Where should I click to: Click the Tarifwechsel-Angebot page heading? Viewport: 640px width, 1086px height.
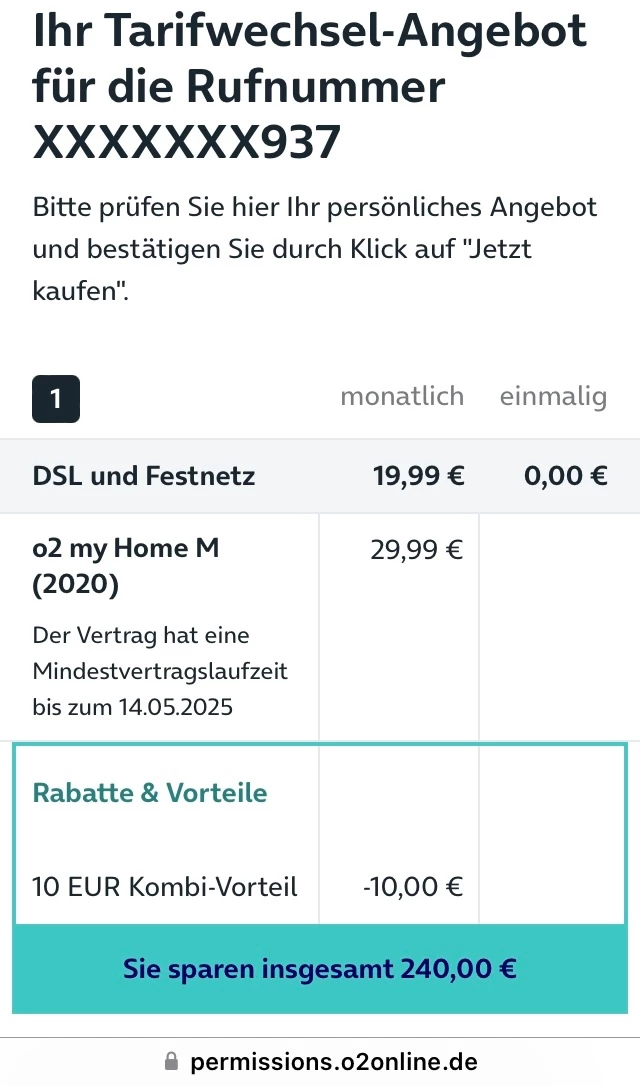[x=310, y=32]
